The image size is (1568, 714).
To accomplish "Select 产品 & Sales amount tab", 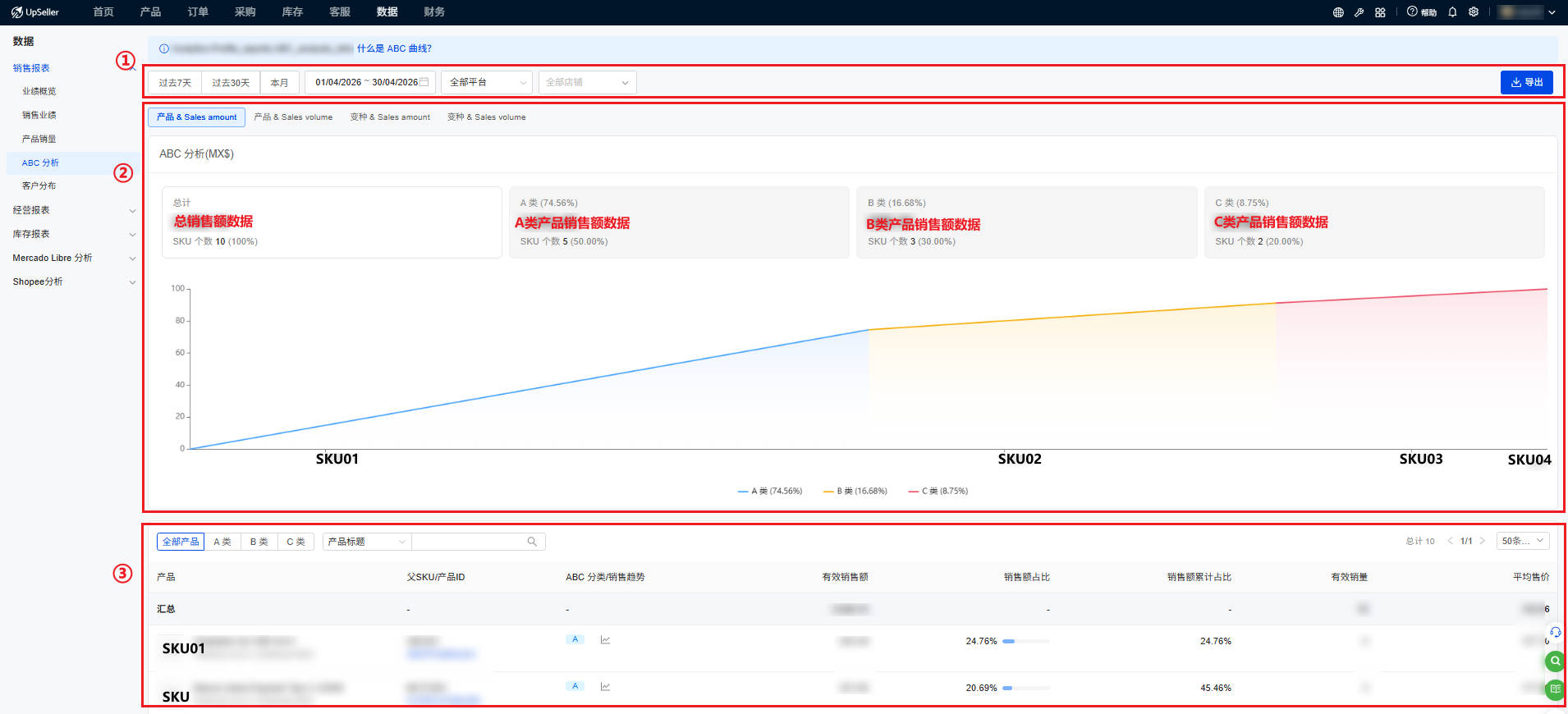I will 197,117.
